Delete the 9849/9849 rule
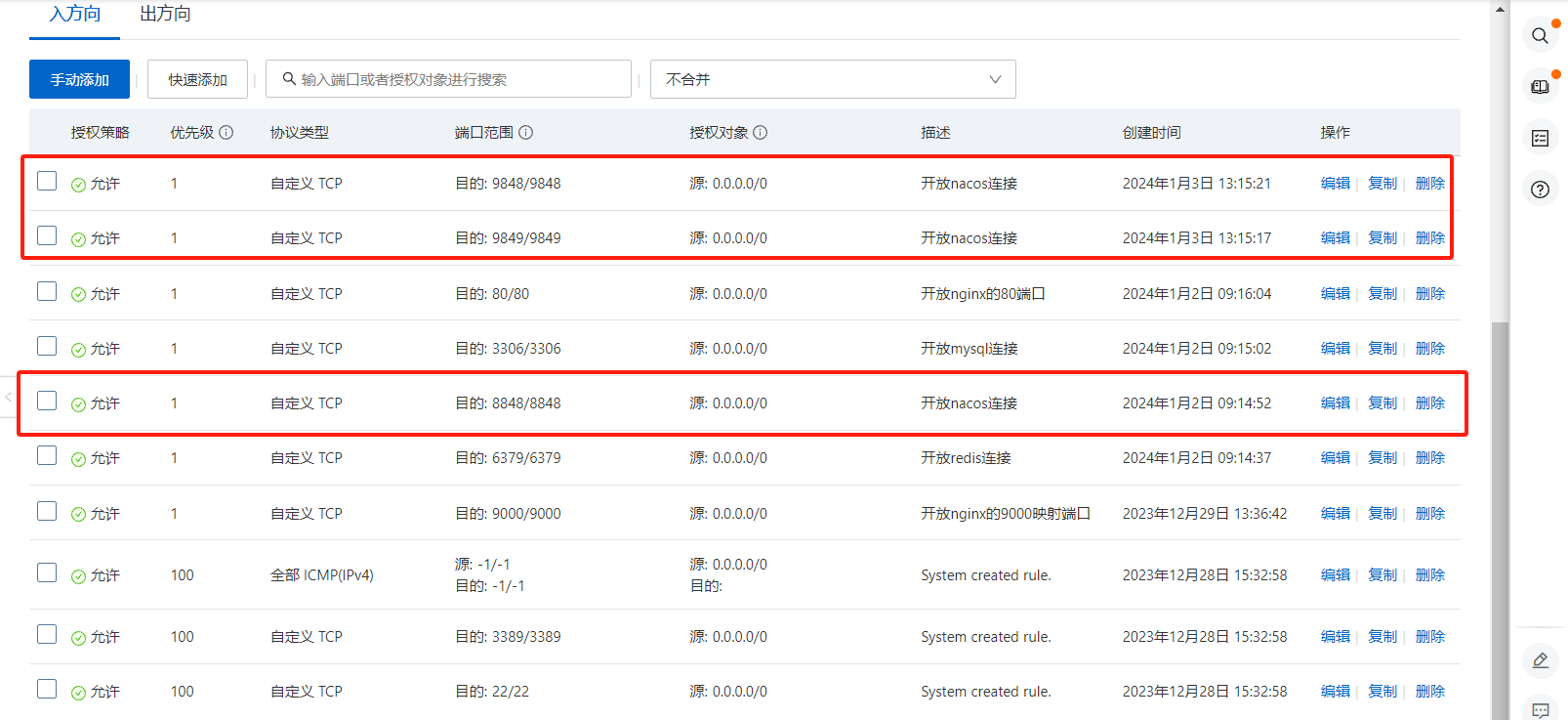The width and height of the screenshot is (1568, 720). 1429,238
